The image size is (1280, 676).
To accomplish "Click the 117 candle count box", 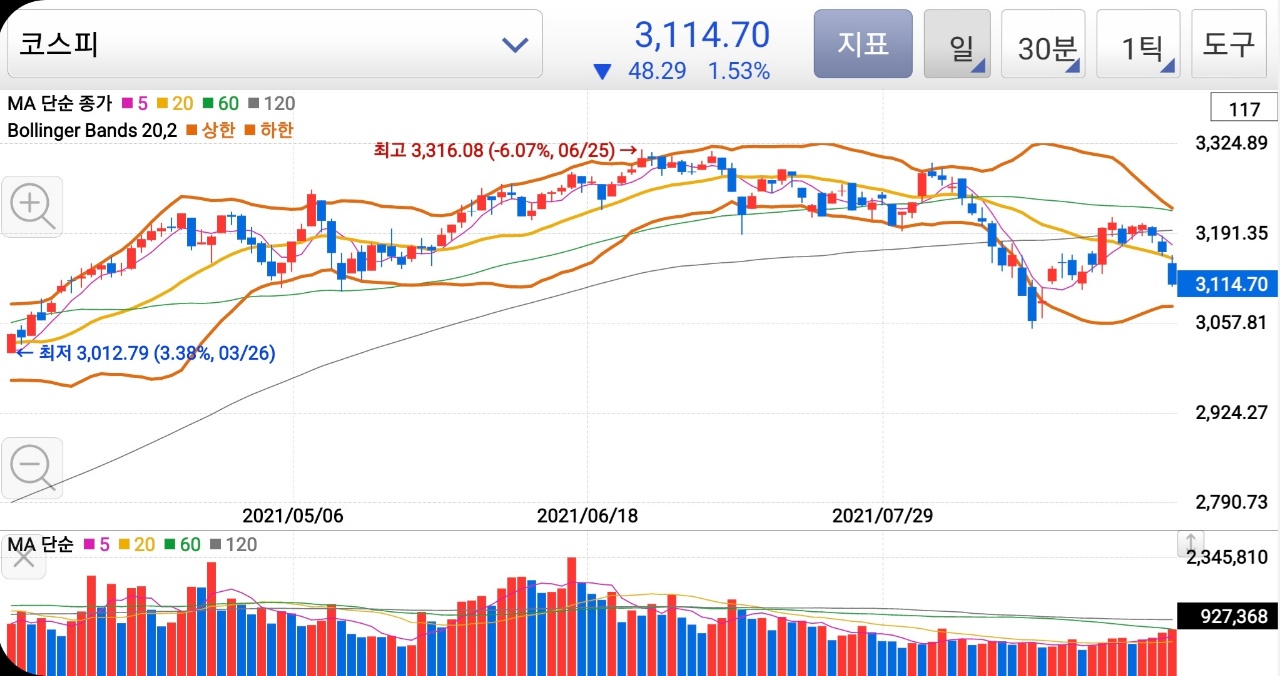I will (1244, 109).
